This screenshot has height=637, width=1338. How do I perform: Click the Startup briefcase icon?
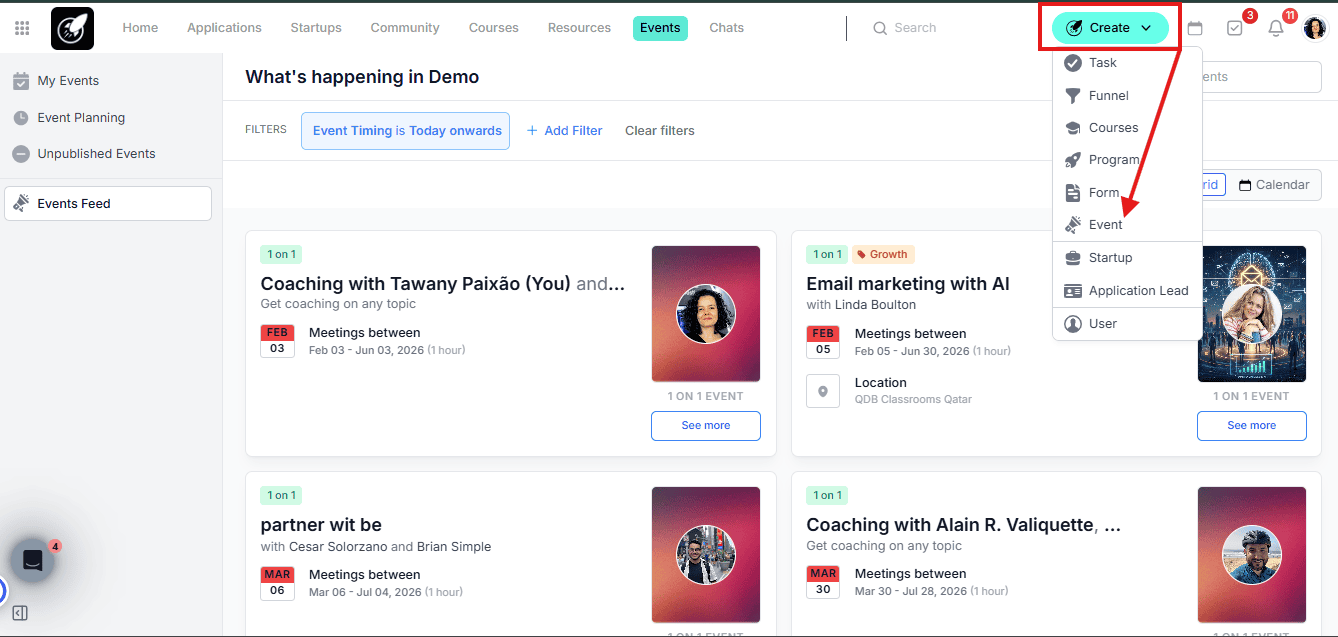[x=1073, y=258]
